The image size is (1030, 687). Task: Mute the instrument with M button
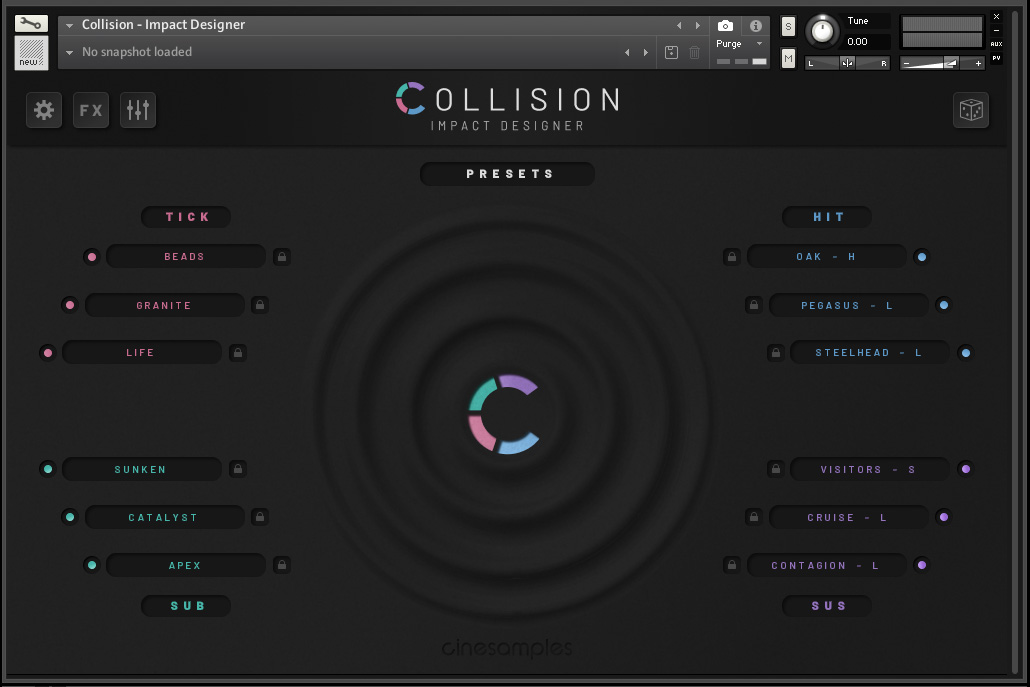788,58
